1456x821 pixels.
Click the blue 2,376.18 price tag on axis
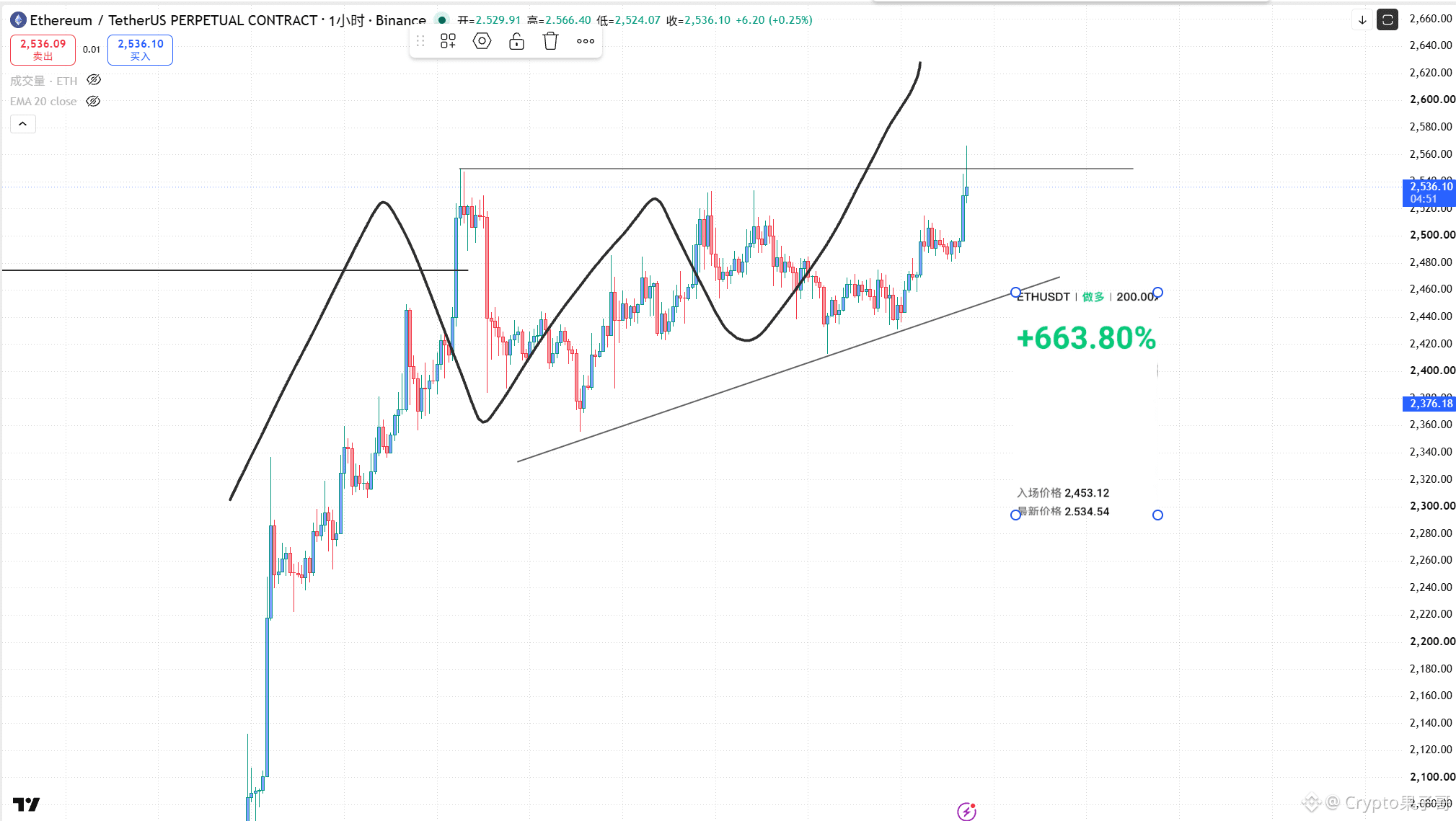1429,404
